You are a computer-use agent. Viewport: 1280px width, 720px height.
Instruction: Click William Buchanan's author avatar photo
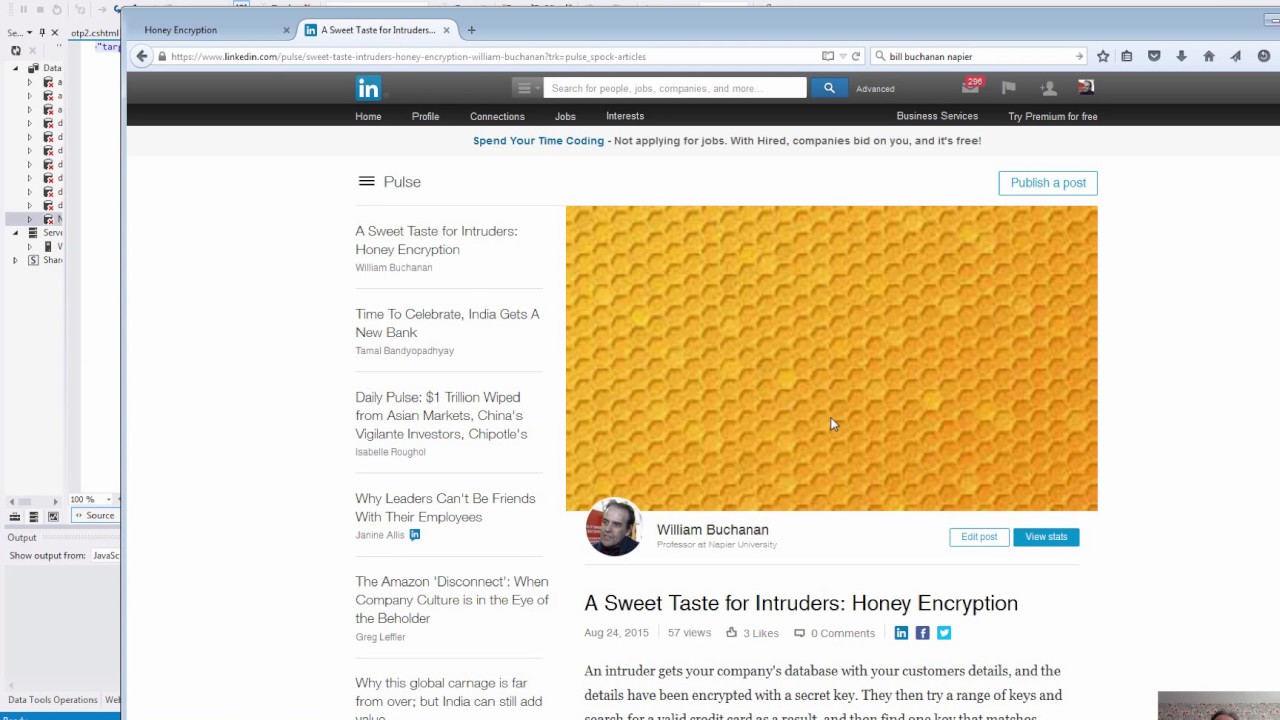pos(613,528)
